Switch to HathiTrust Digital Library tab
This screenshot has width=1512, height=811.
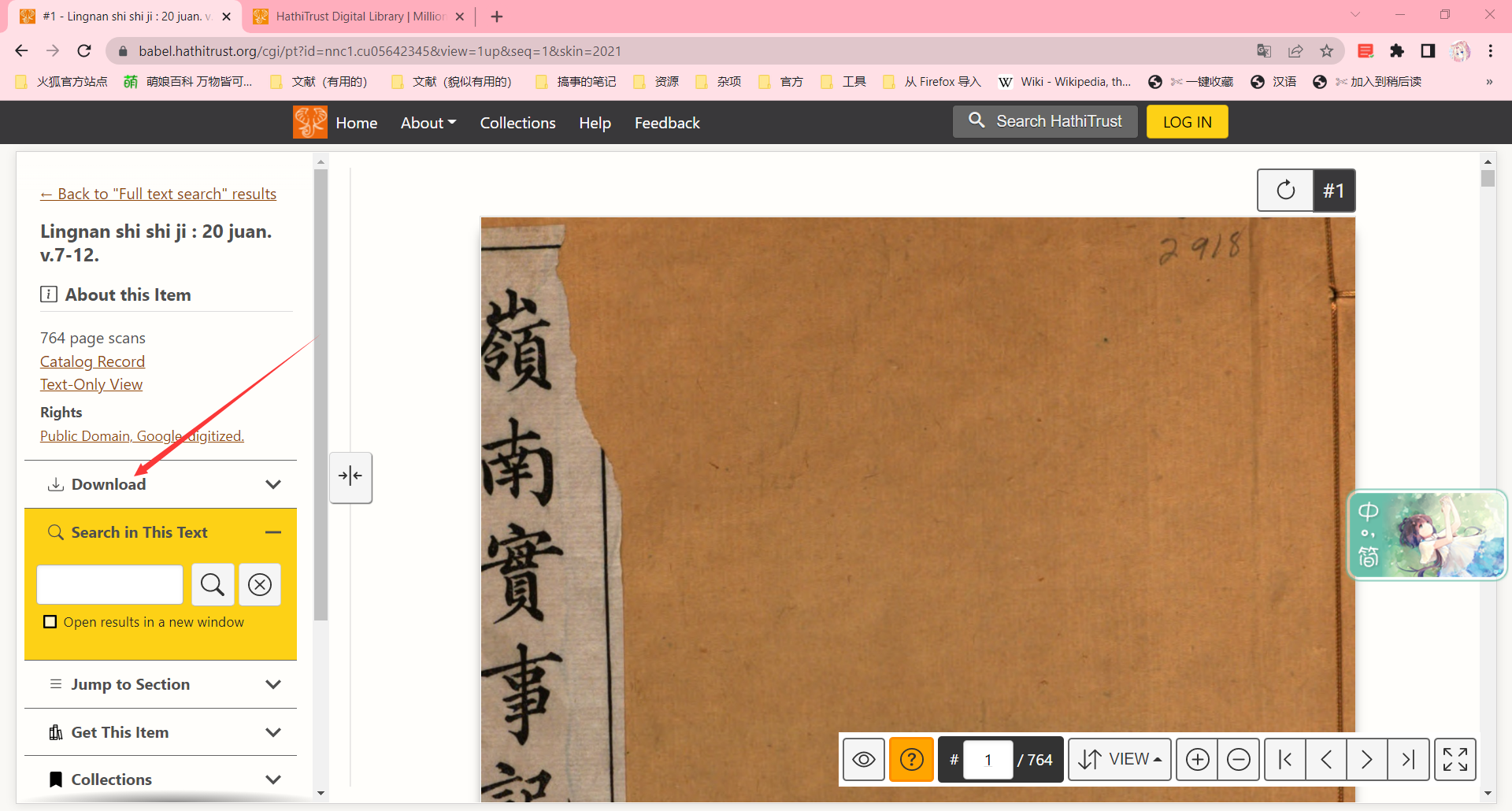click(359, 17)
